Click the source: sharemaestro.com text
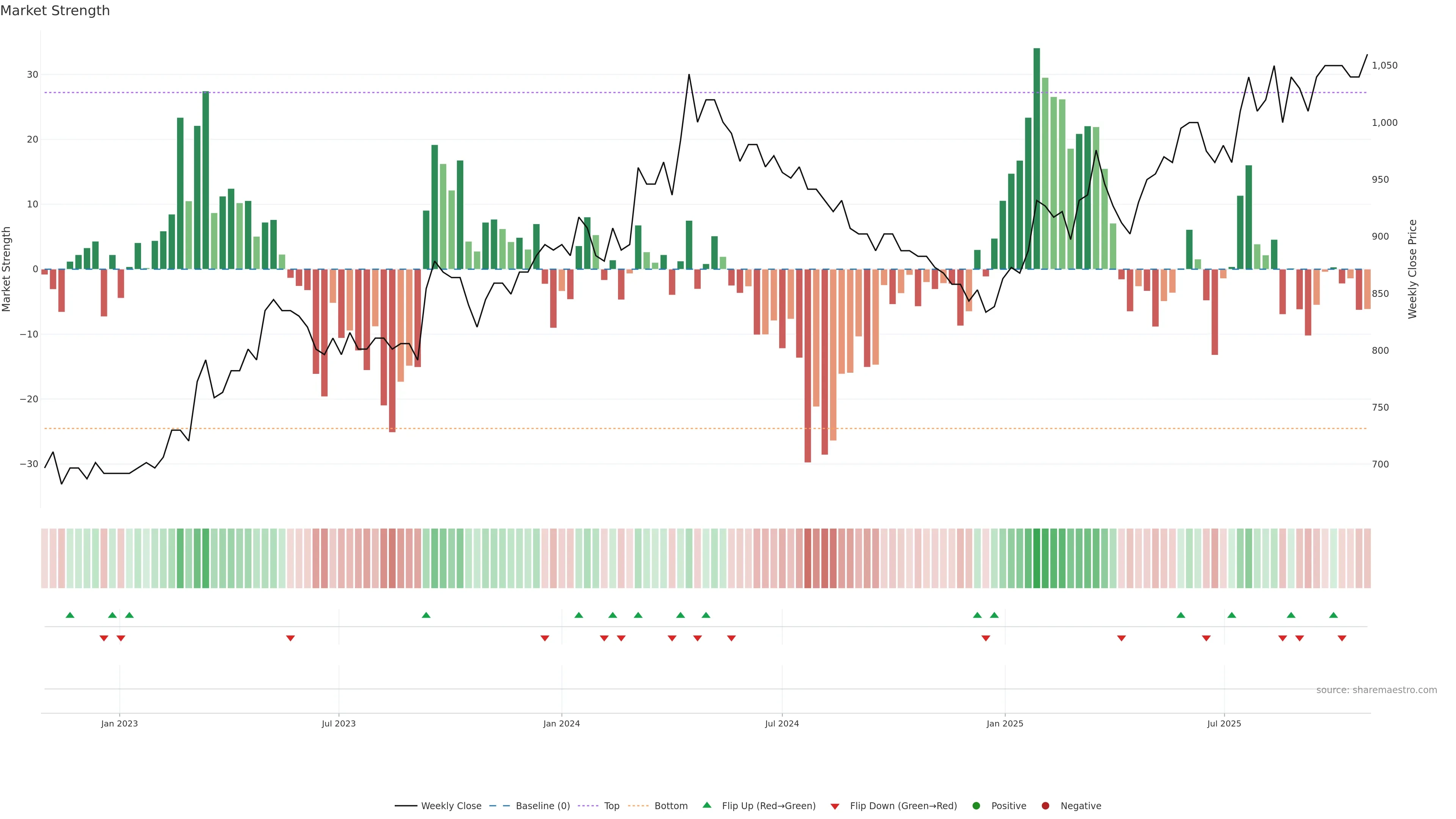 1376,690
